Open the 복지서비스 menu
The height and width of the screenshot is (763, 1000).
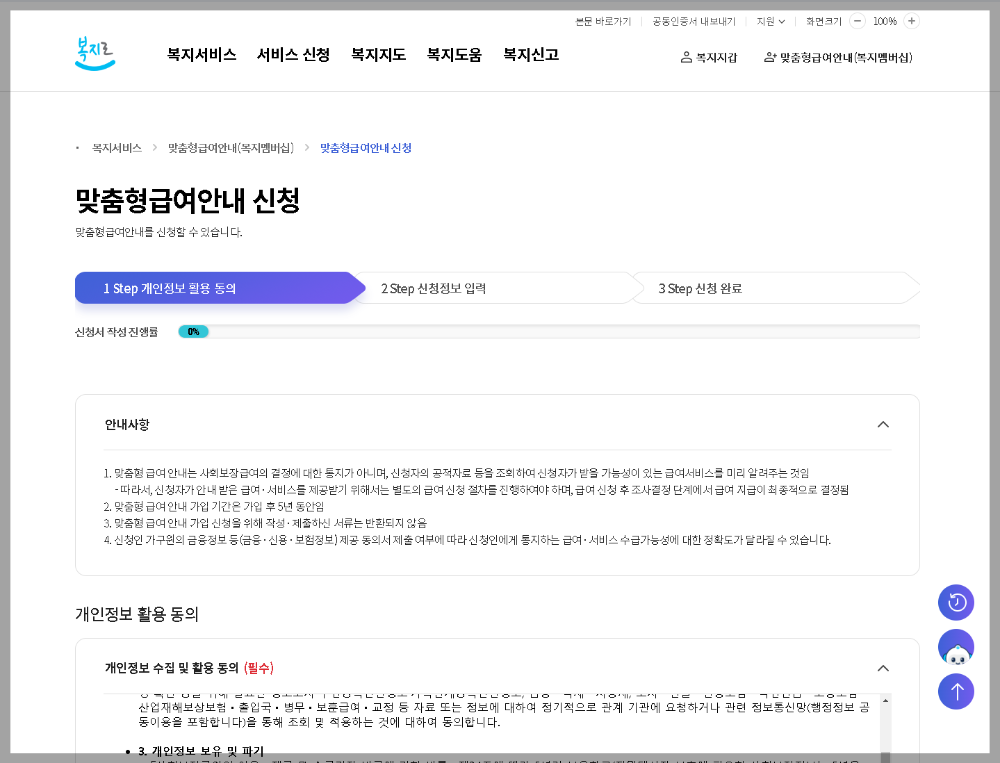click(x=202, y=55)
